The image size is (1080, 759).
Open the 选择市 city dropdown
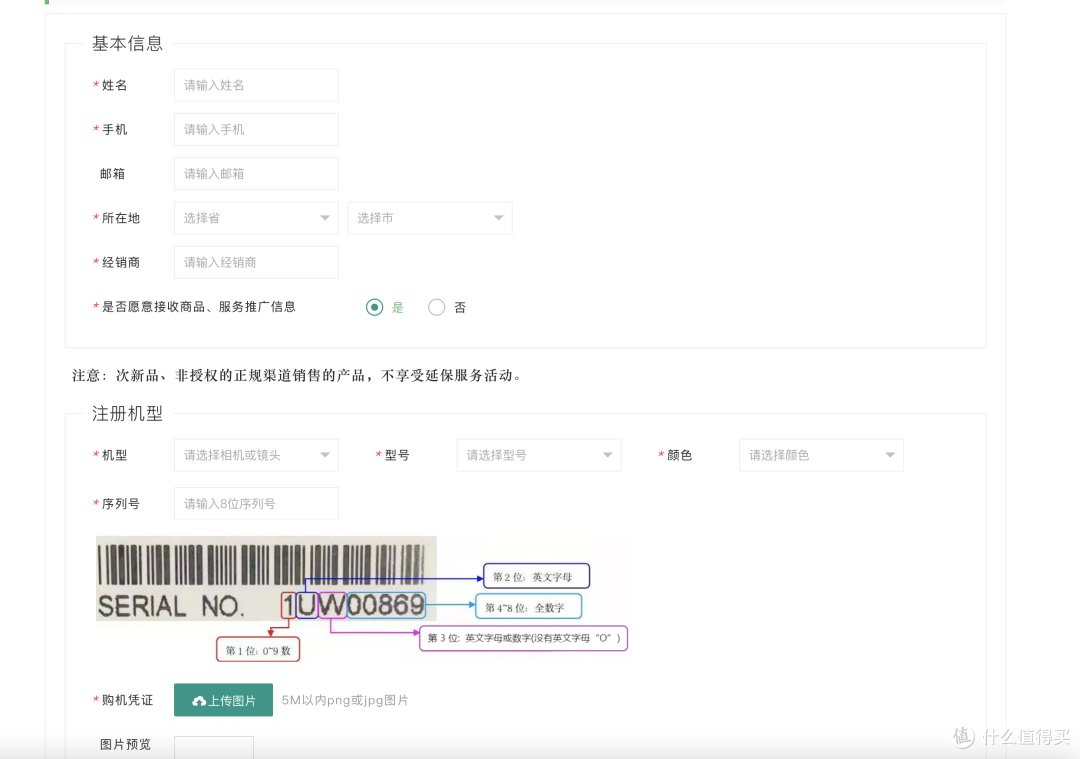[430, 218]
